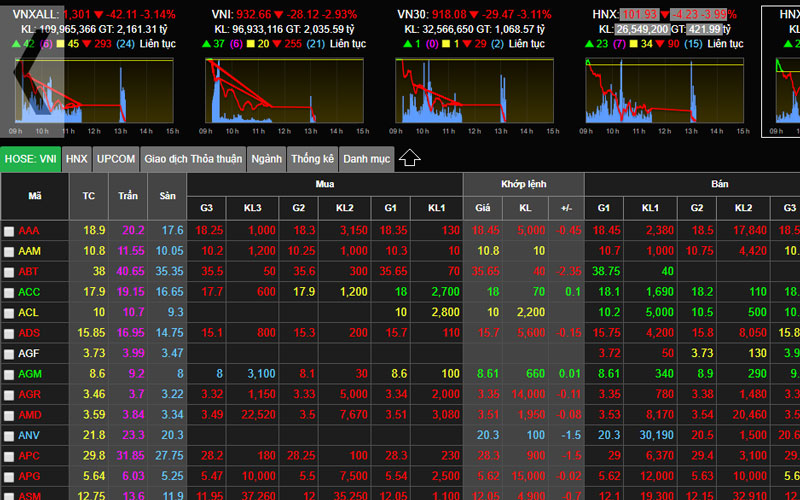Sort by the Mã column header
Screen dimensions: 800x500
click(x=35, y=196)
